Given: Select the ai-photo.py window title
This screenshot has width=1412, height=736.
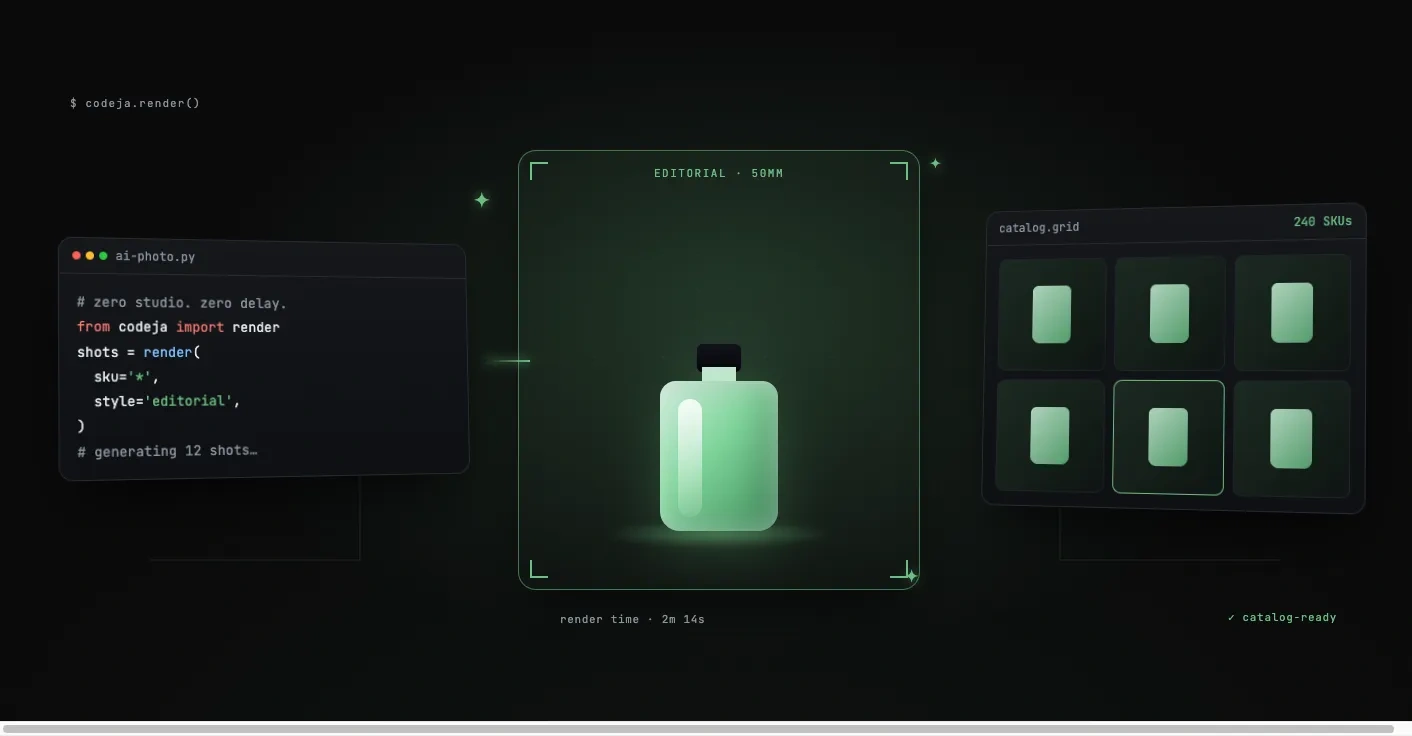Looking at the screenshot, I should (155, 257).
